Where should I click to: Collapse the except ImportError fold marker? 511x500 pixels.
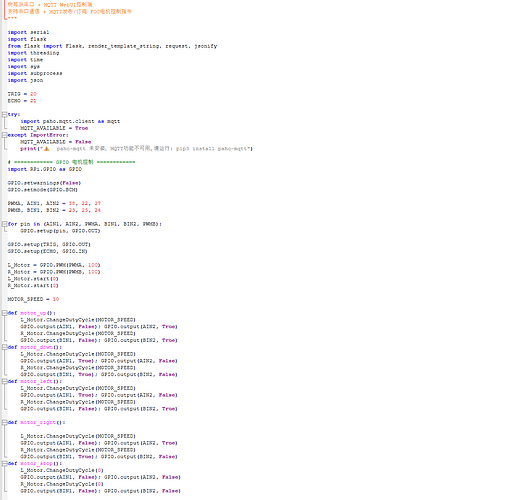coord(4,135)
